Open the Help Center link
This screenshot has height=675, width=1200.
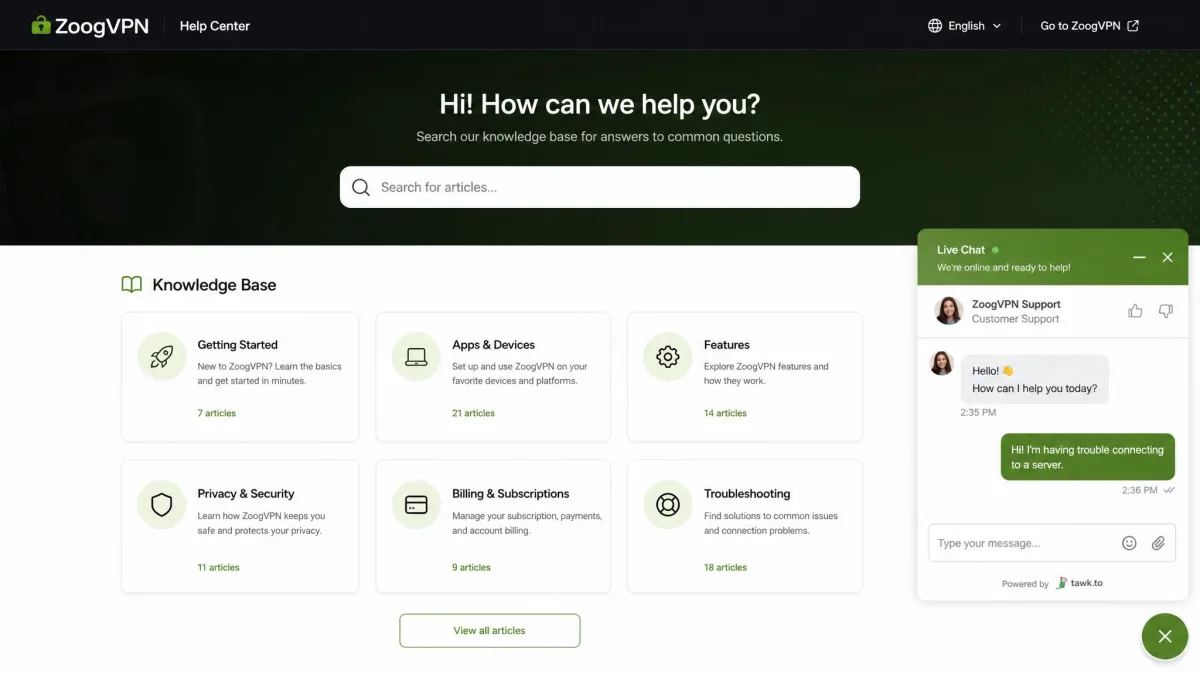215,26
